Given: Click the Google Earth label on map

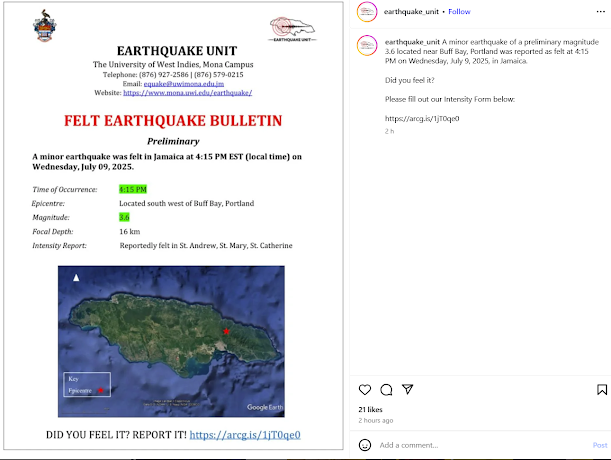Looking at the screenshot, I should click(265, 407).
